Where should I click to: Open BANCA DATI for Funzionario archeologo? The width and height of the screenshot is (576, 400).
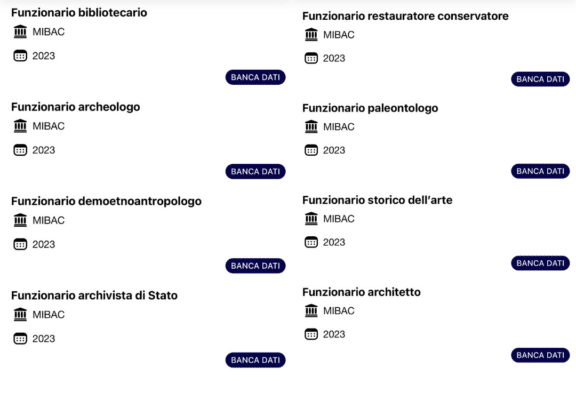pos(255,172)
